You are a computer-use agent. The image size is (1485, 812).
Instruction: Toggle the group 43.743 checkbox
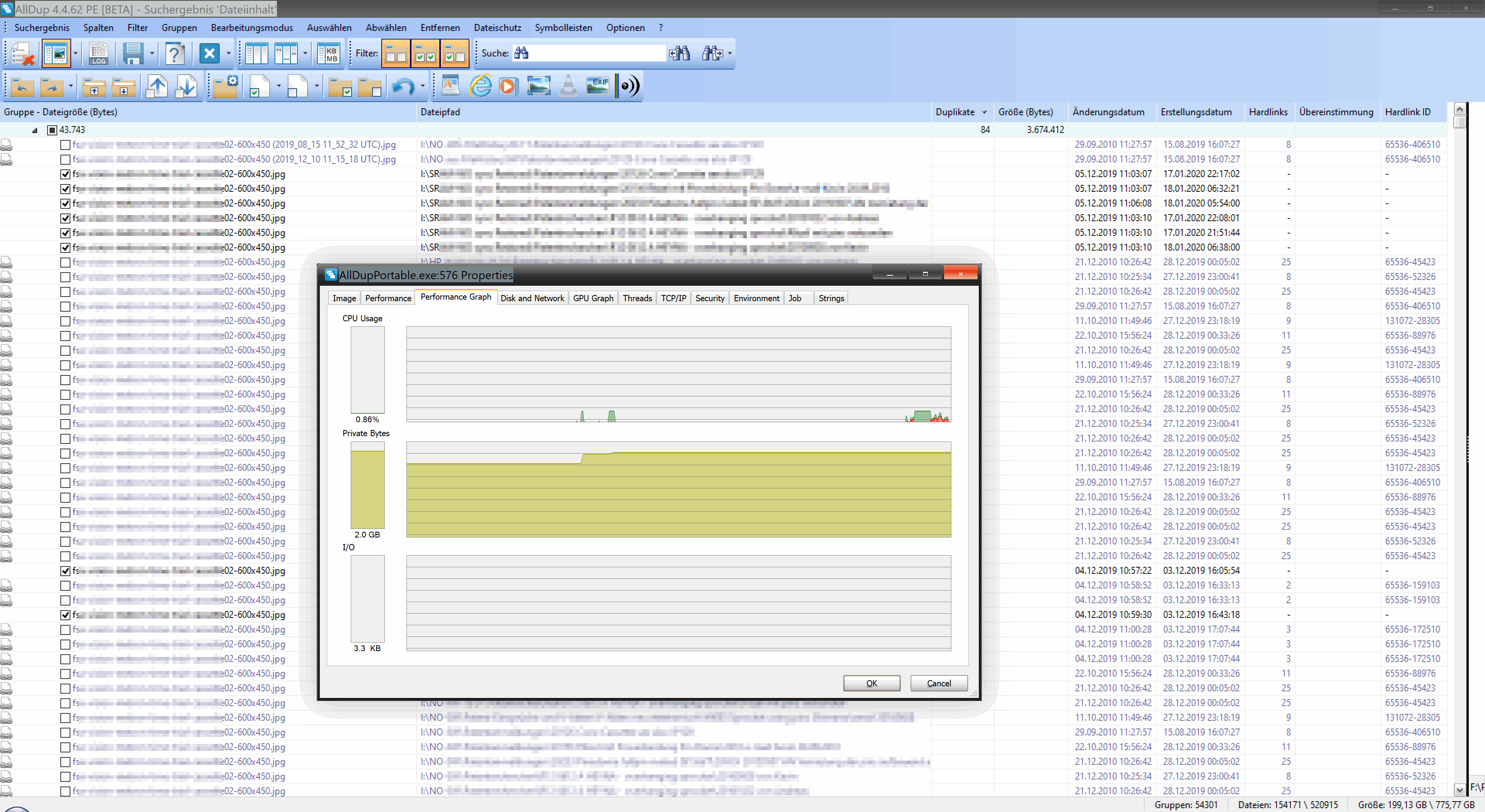click(52, 130)
